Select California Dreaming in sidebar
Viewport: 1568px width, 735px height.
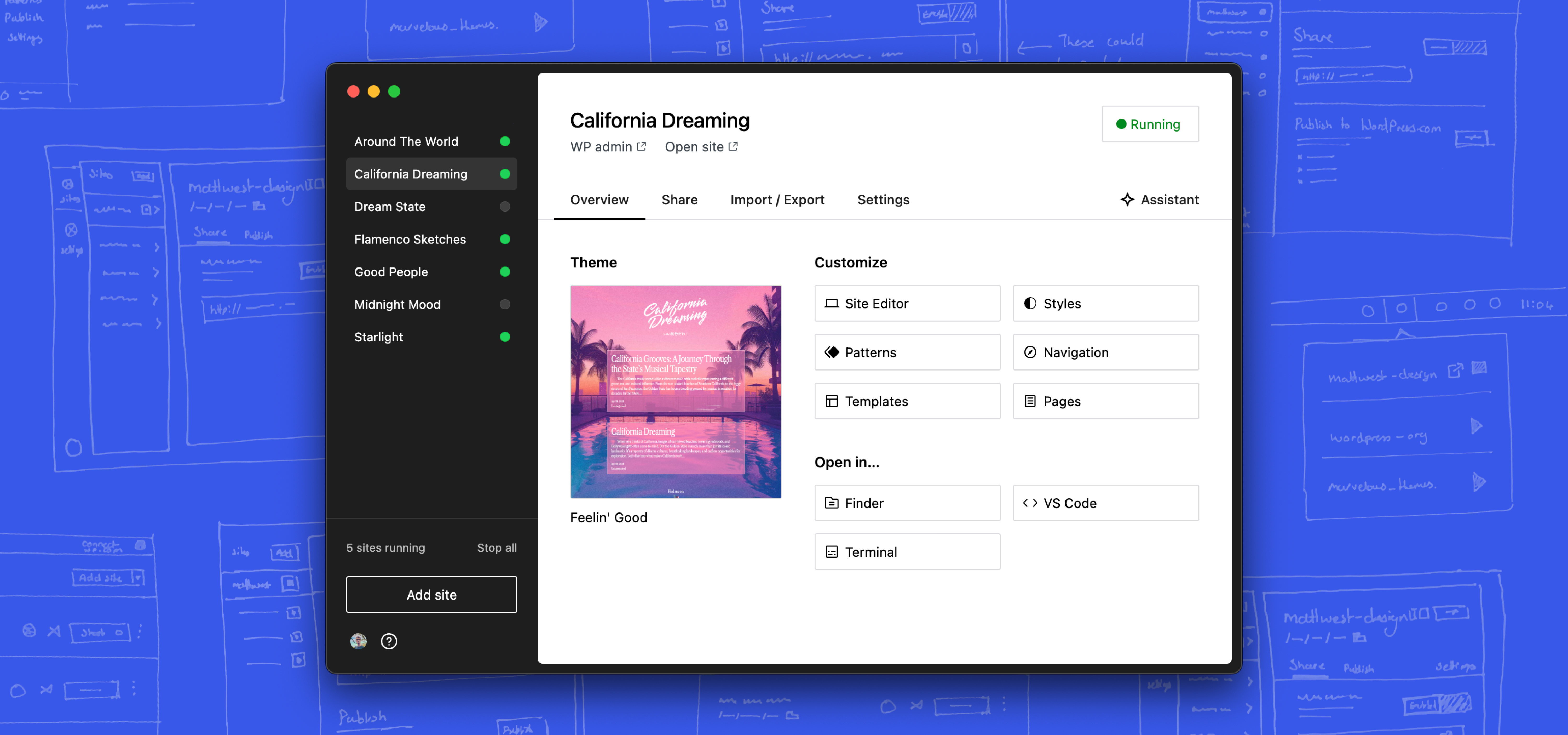pos(431,174)
